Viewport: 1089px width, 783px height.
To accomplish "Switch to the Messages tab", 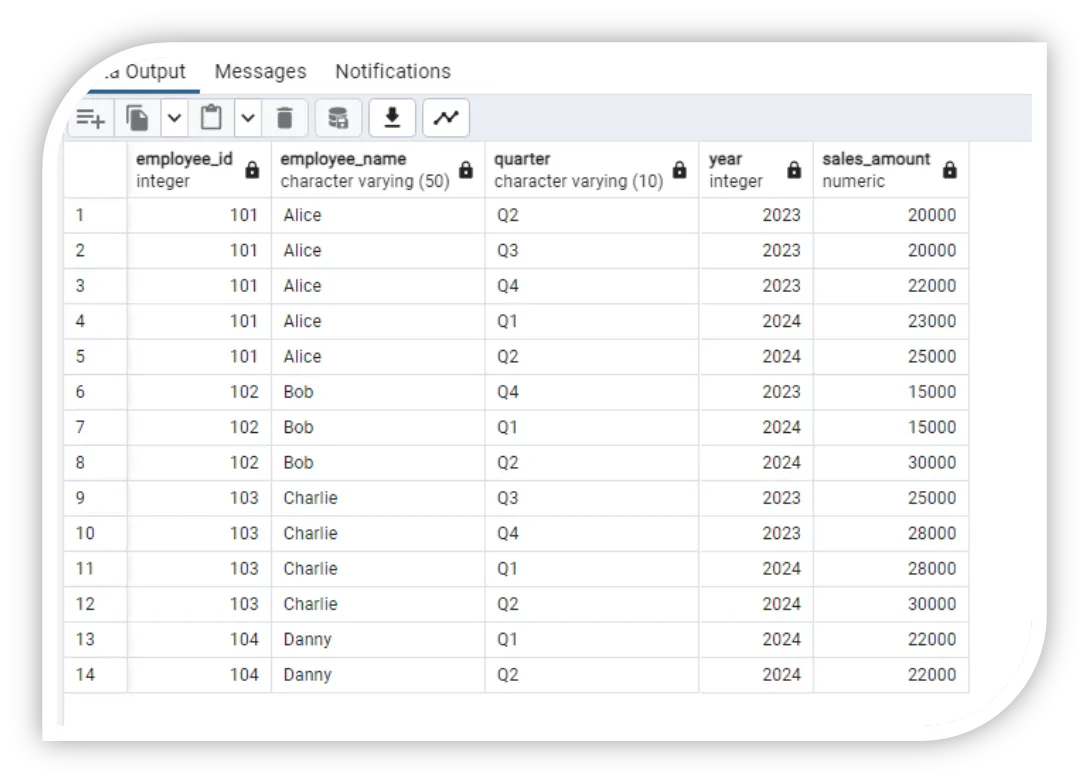I will click(x=260, y=71).
